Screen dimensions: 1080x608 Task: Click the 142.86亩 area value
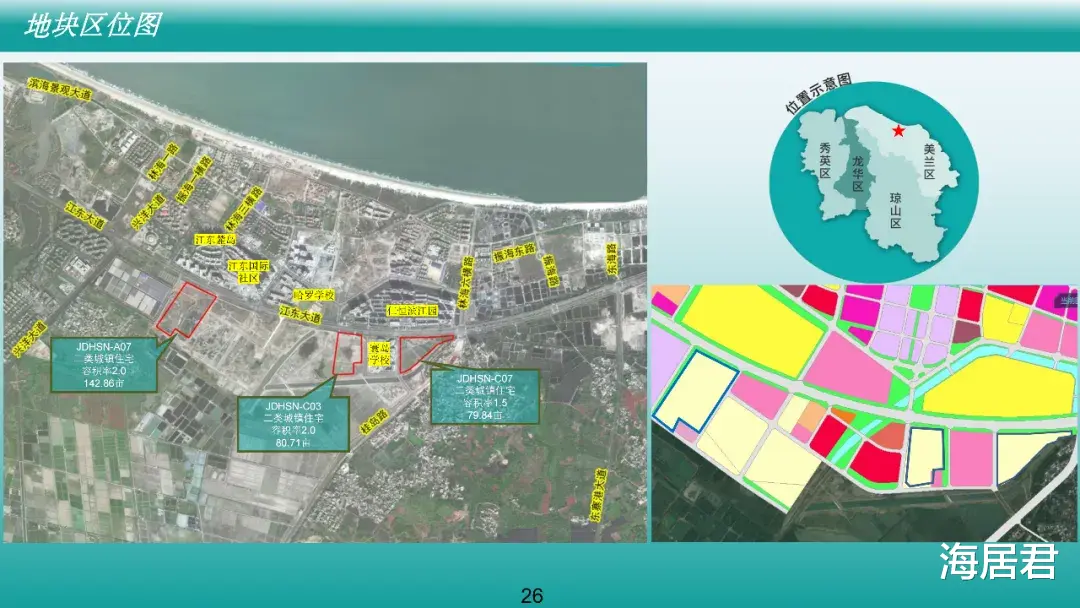pos(103,383)
